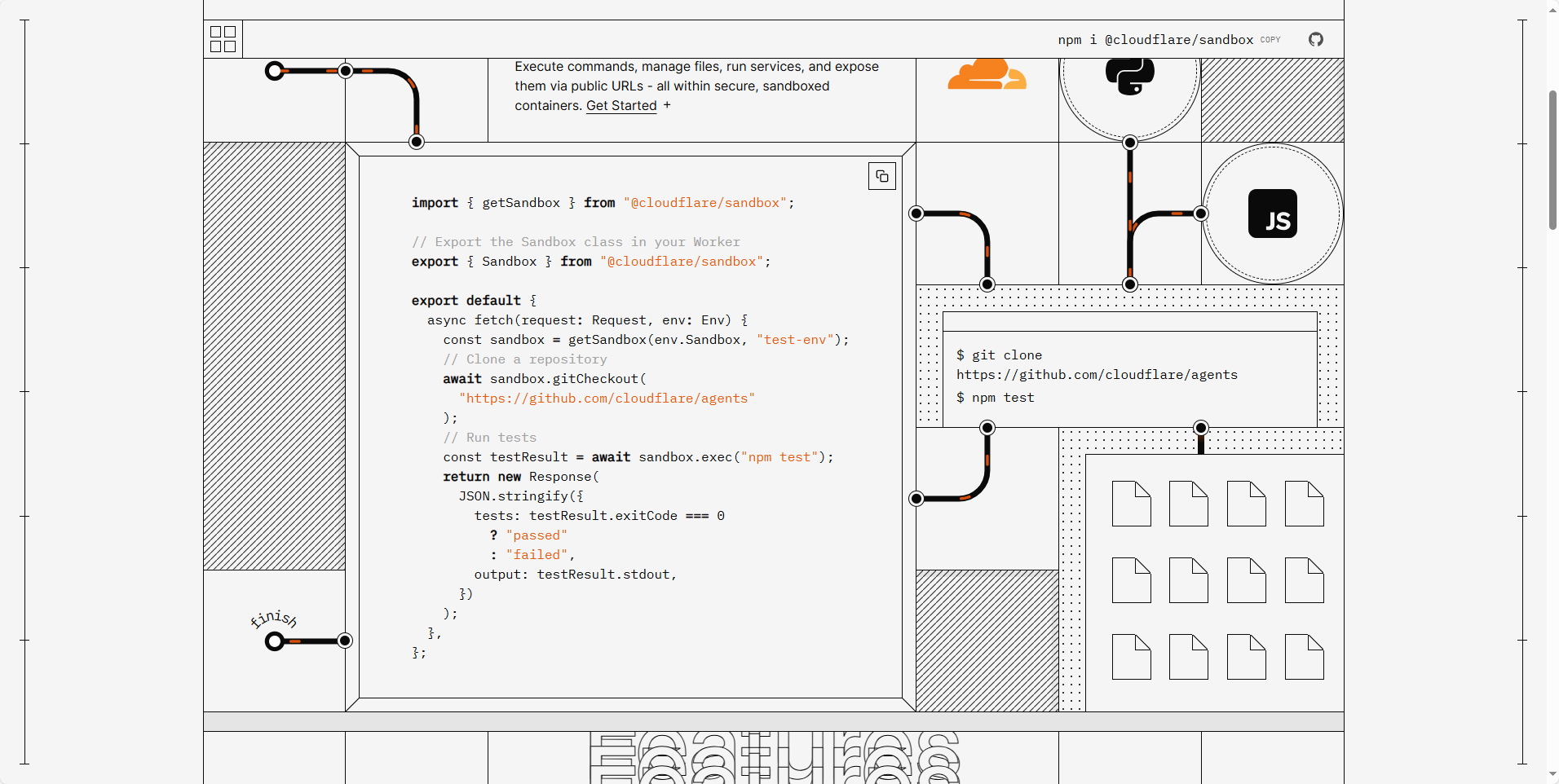The width and height of the screenshot is (1559, 784).
Task: Click the four-square grid logo icon
Action: [223, 39]
